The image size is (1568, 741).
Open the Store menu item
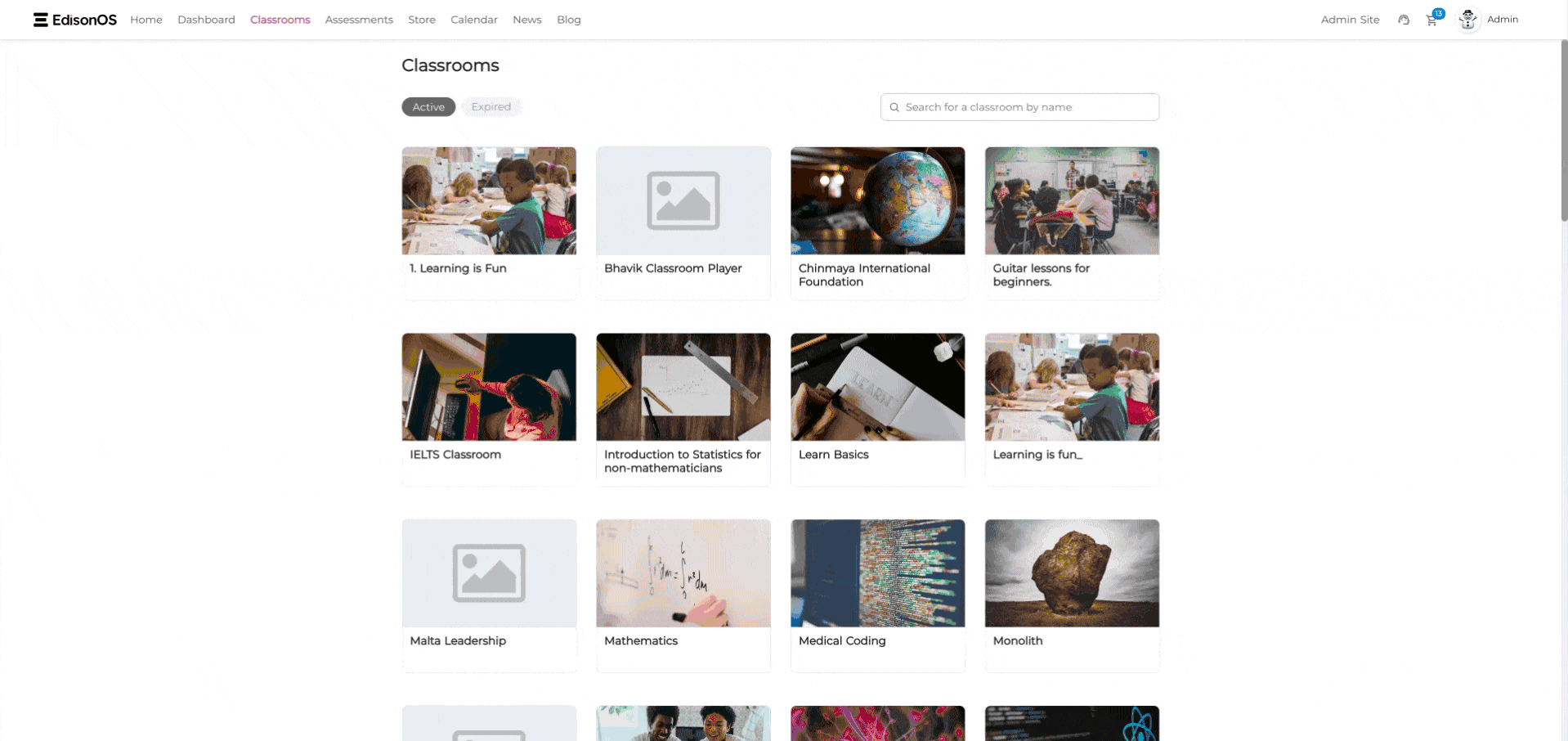pyautogui.click(x=422, y=20)
